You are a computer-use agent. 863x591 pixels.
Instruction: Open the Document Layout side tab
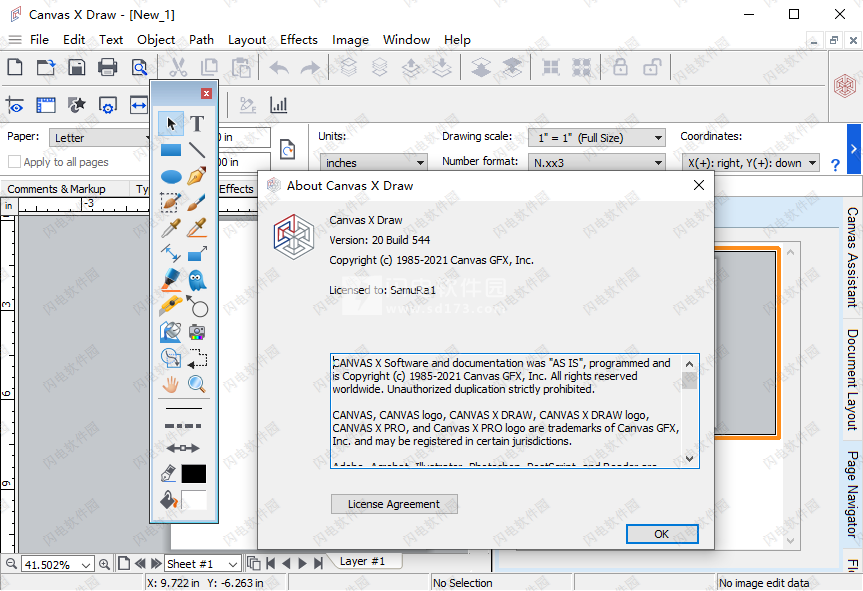(x=853, y=380)
